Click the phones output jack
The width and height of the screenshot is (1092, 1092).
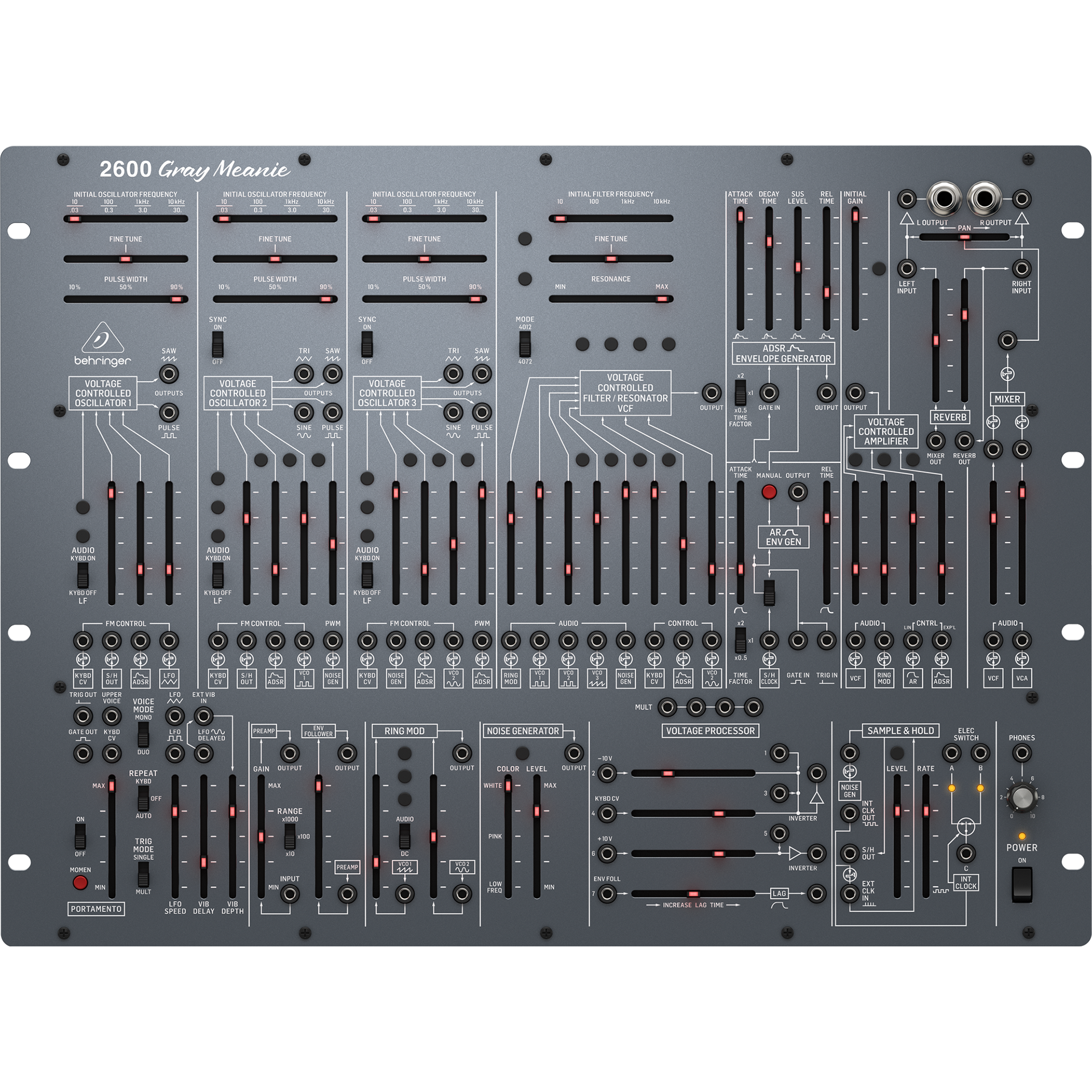[1021, 753]
